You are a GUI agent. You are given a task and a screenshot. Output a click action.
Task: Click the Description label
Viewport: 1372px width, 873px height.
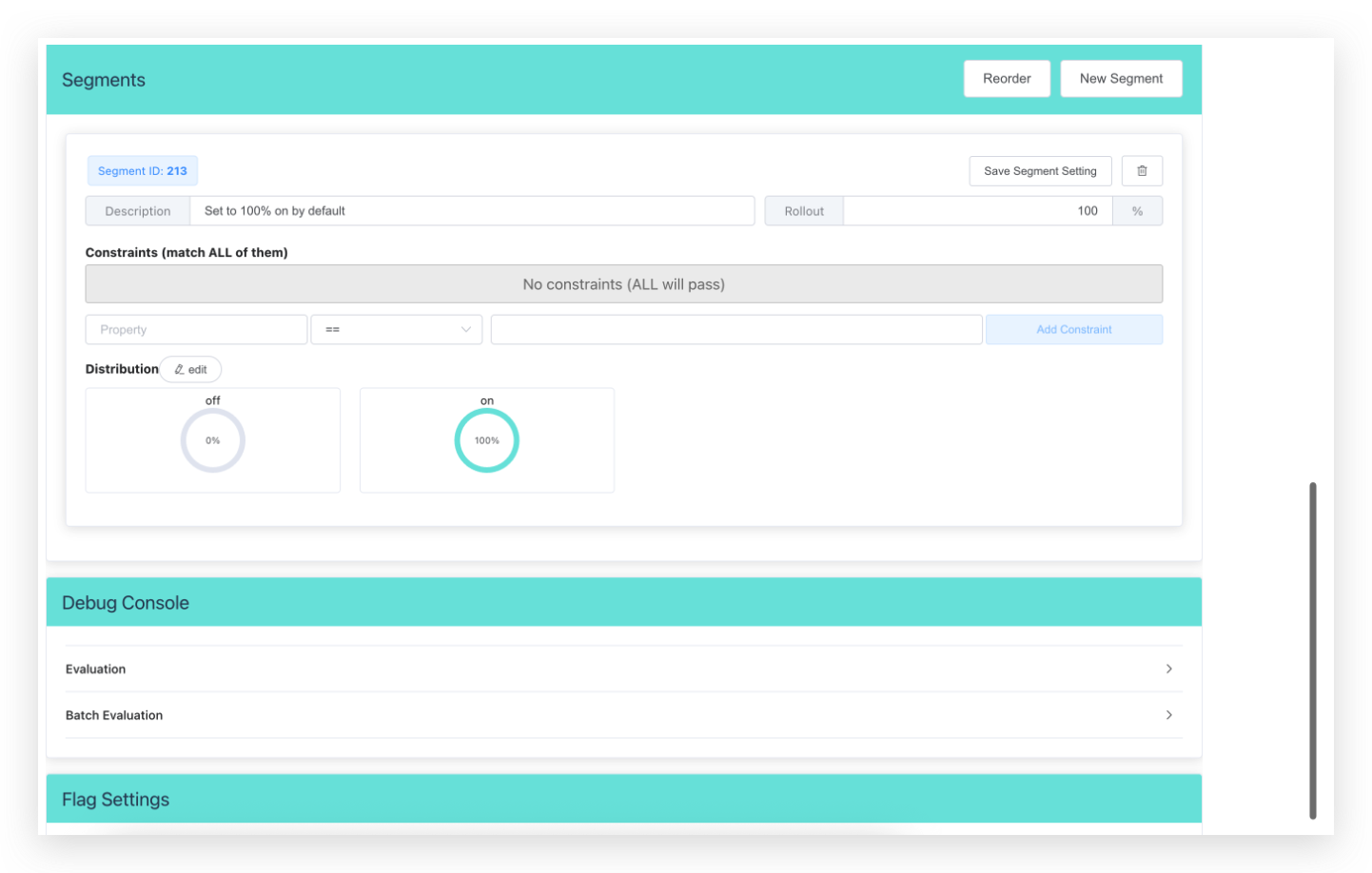(138, 211)
